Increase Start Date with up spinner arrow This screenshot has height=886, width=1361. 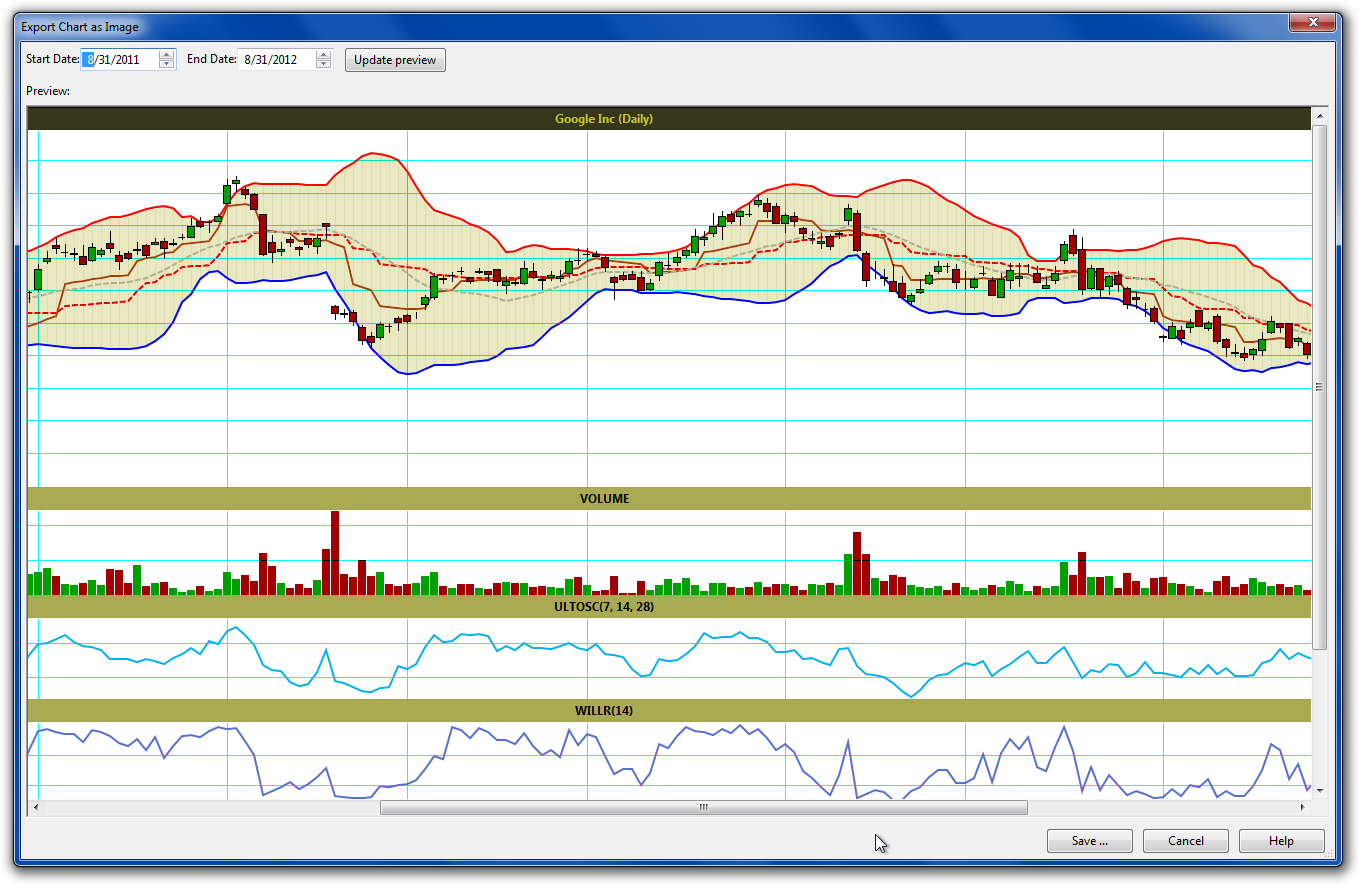(167, 55)
